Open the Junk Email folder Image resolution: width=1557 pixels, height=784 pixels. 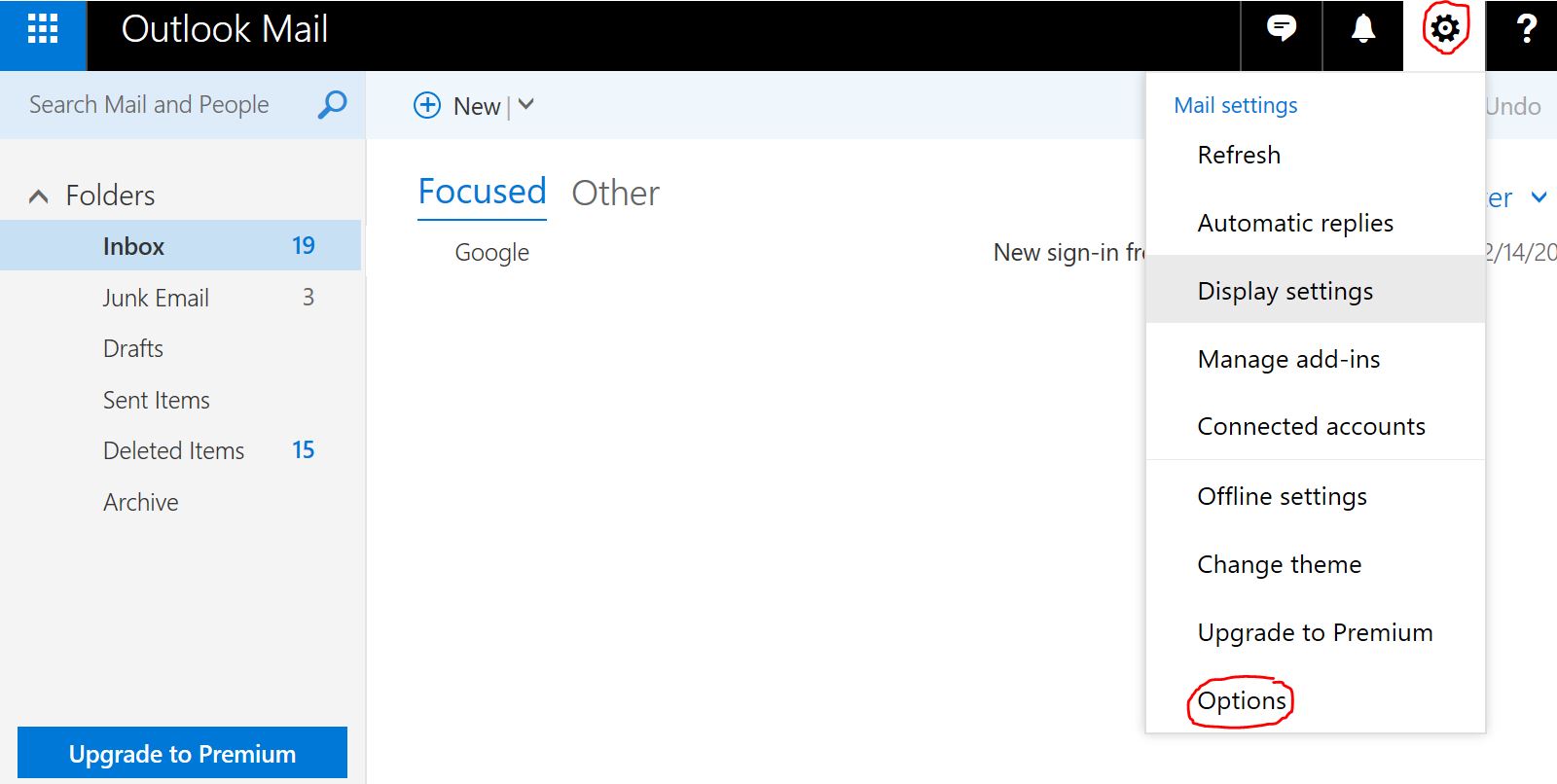(156, 298)
